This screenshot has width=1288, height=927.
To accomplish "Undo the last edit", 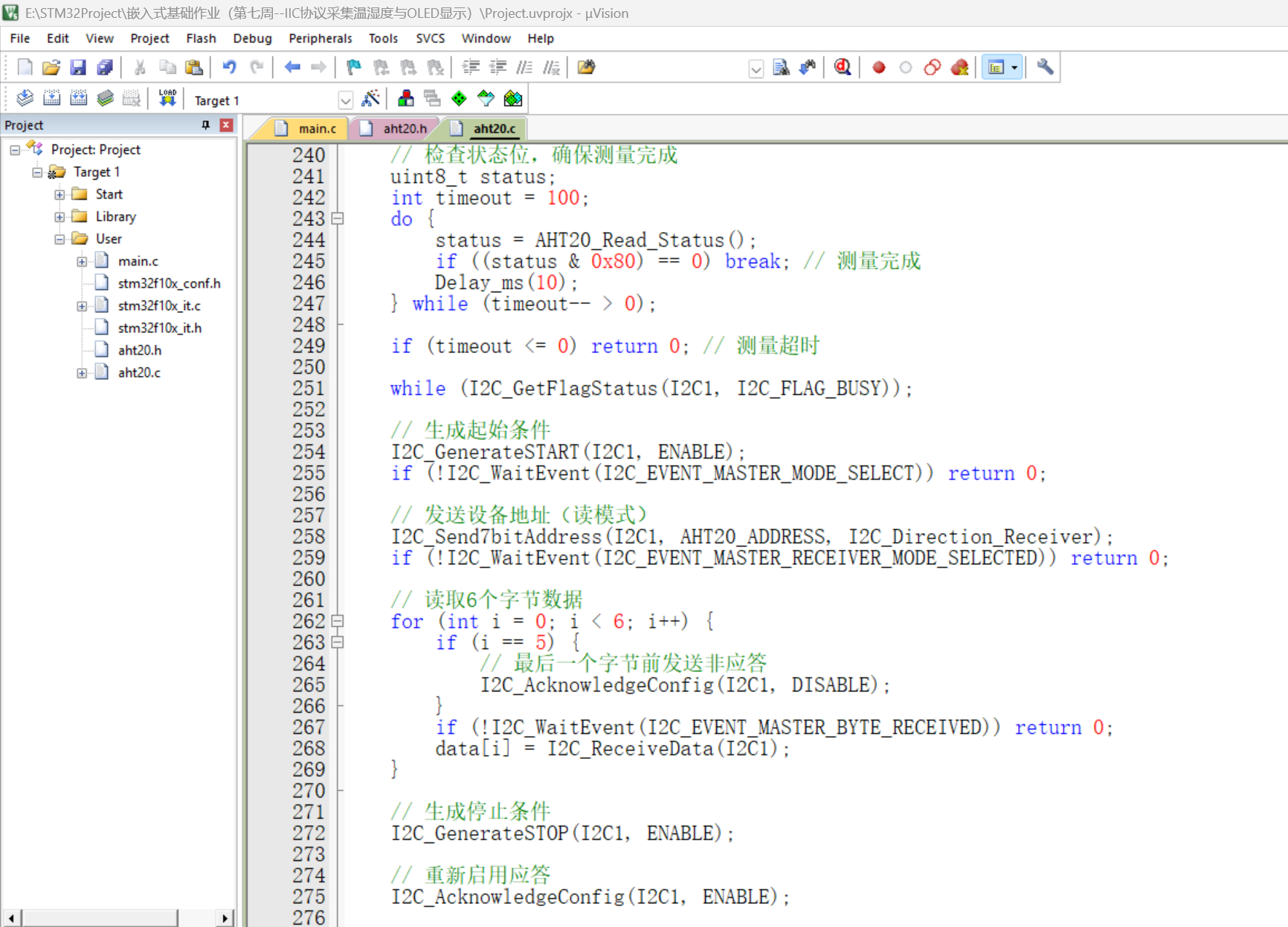I will point(229,68).
